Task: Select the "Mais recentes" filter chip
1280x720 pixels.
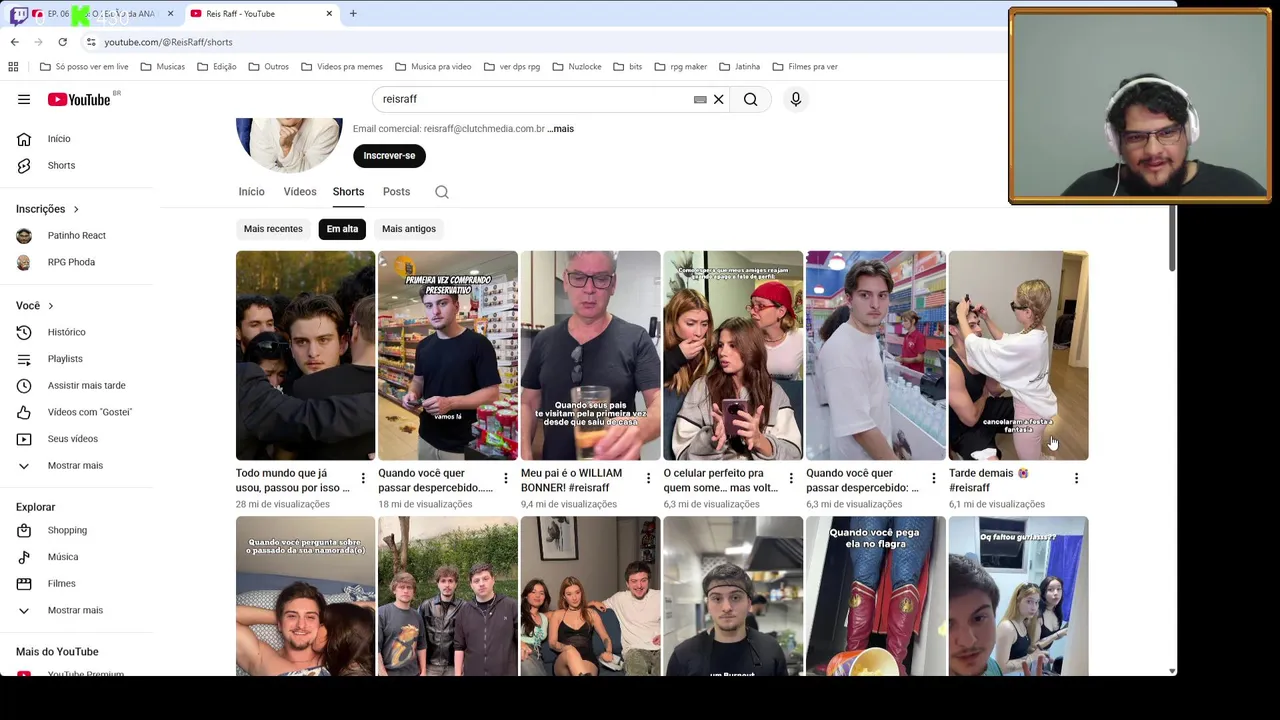Action: pyautogui.click(x=273, y=229)
